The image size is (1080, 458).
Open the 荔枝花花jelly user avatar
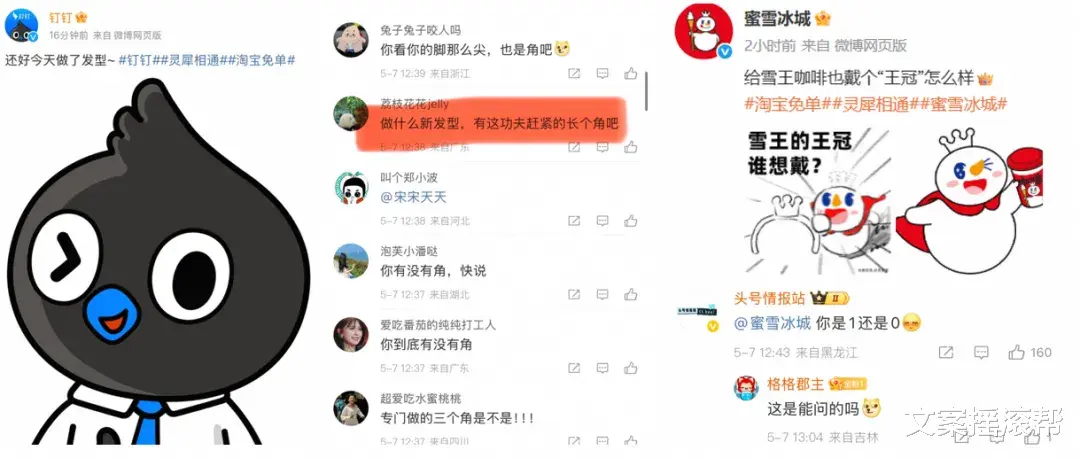[x=350, y=113]
